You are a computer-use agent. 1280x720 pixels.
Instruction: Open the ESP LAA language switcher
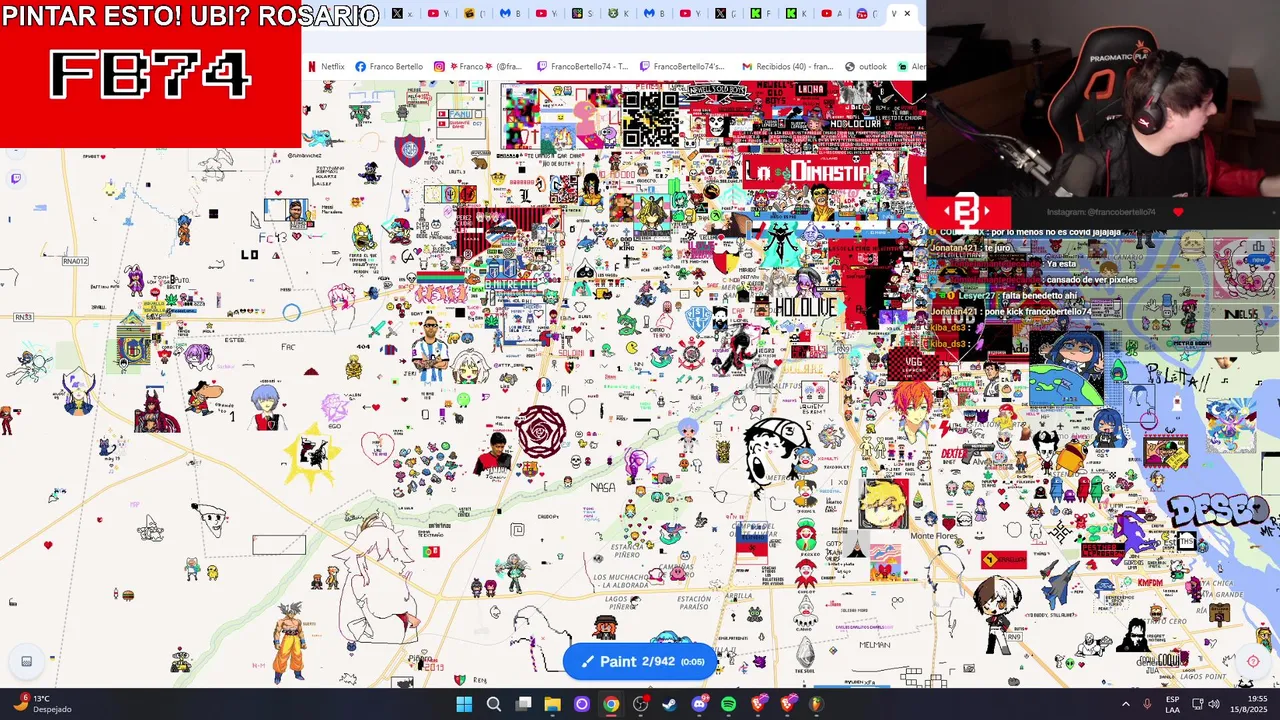tap(1172, 704)
